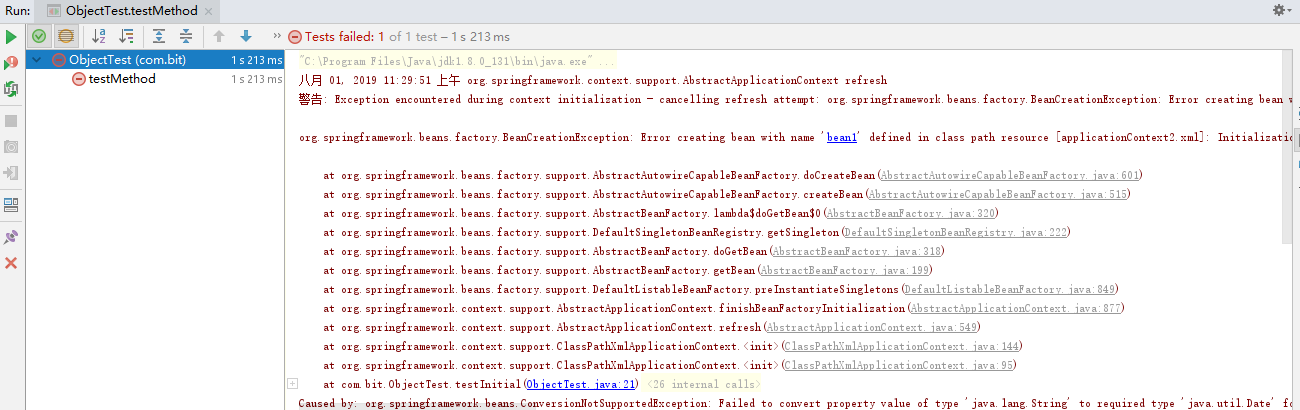Click plus fold icon beside testInitial line
Image resolution: width=1300 pixels, height=410 pixels.
point(292,383)
